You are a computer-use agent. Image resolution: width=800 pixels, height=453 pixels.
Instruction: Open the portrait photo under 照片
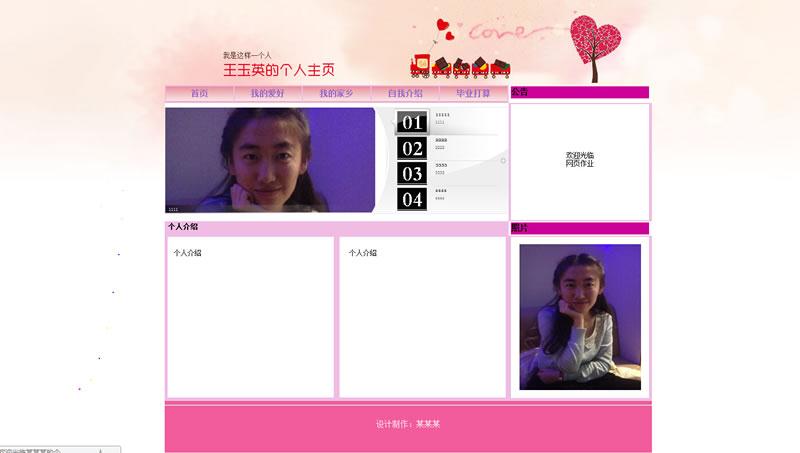(x=580, y=317)
